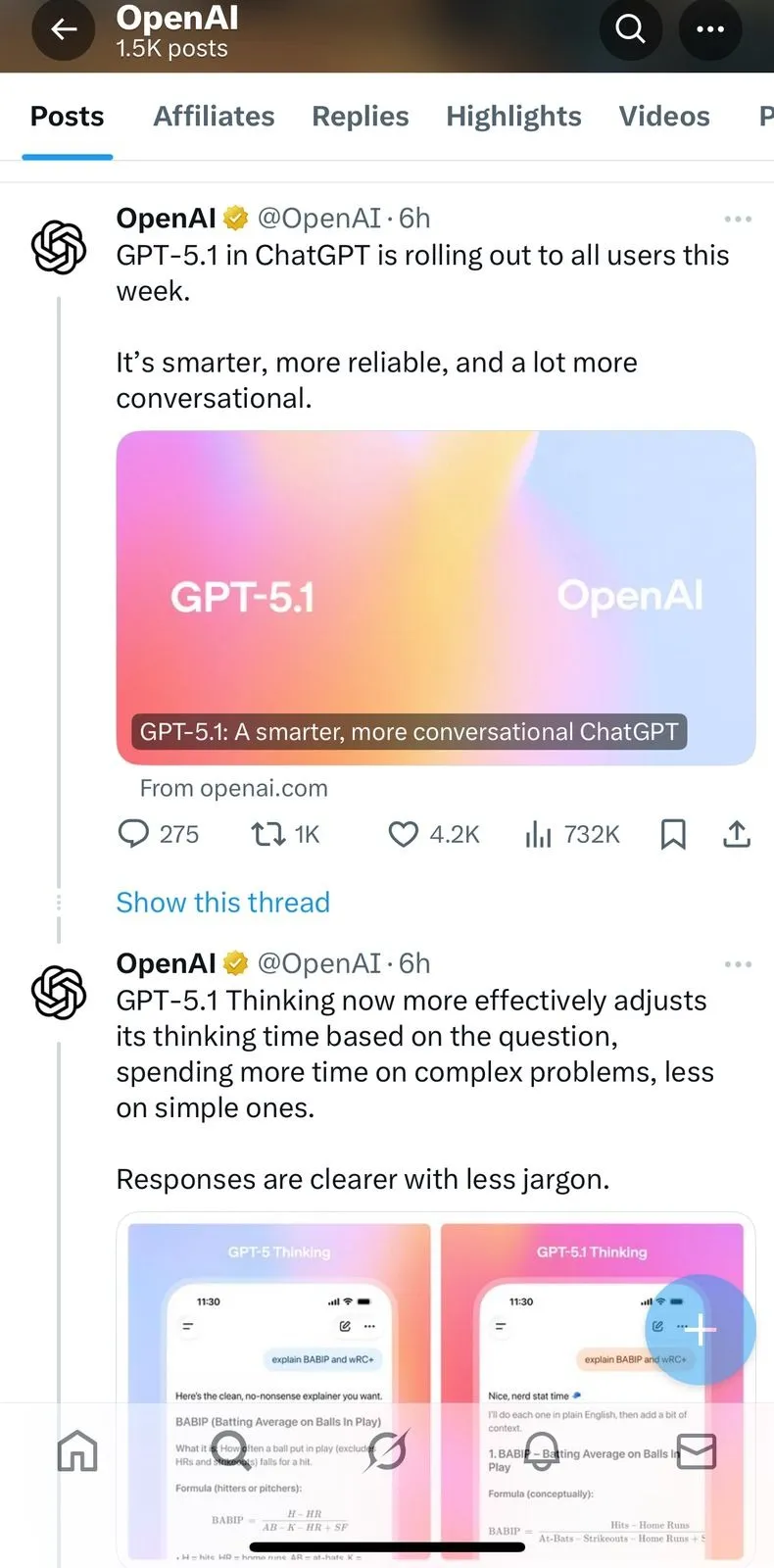Share the GPT-5.1 rollout post
The height and width of the screenshot is (1568, 774).
(x=737, y=834)
